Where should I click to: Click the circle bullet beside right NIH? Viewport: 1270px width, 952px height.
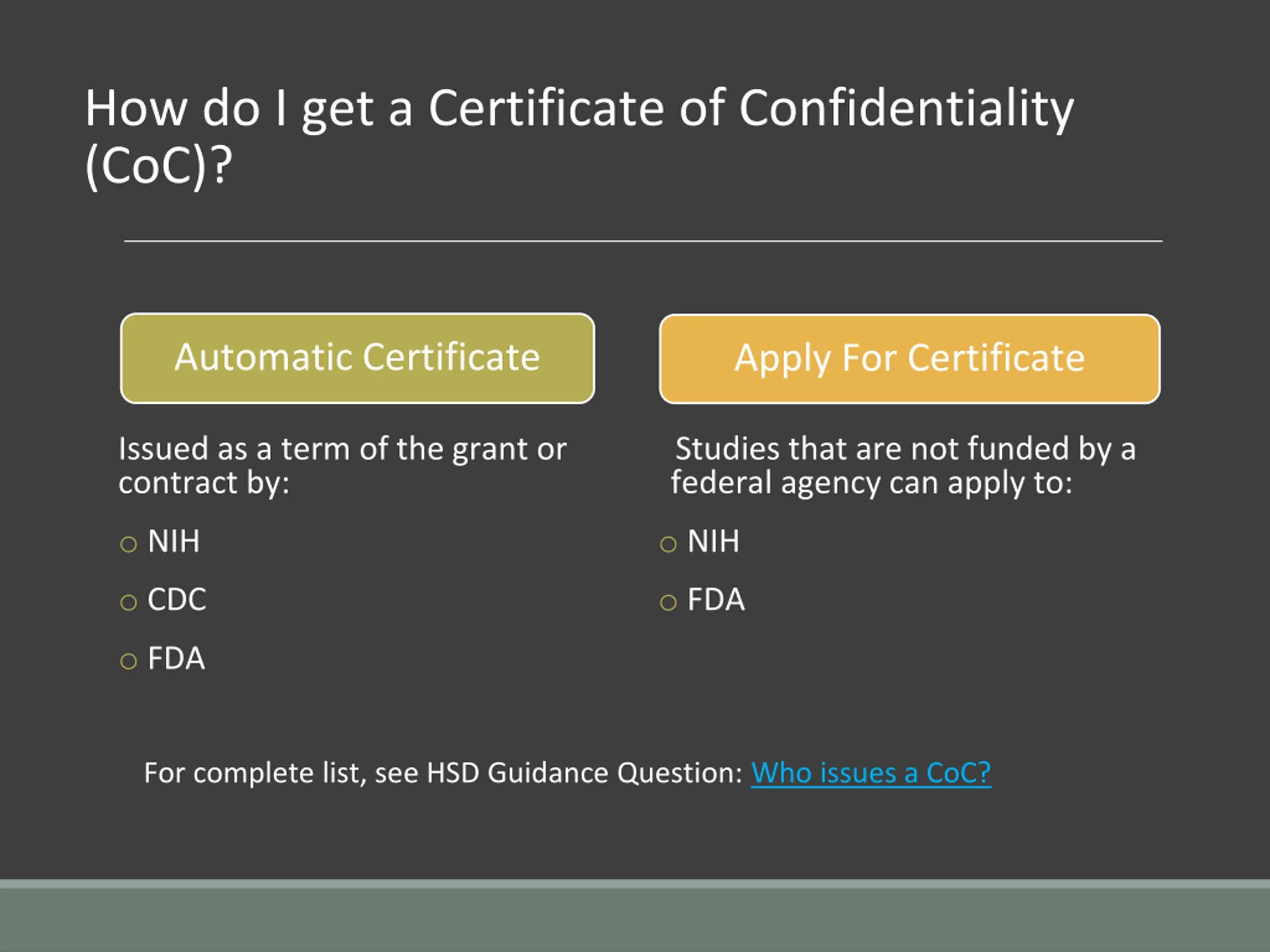(668, 544)
